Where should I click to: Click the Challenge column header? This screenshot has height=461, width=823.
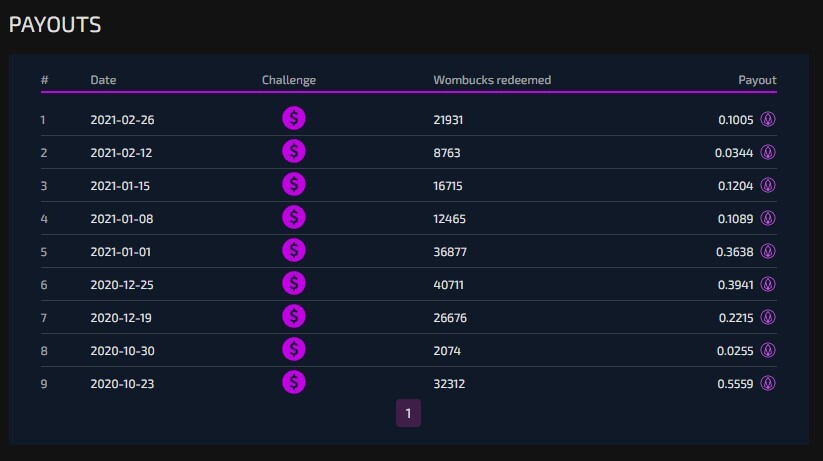289,80
